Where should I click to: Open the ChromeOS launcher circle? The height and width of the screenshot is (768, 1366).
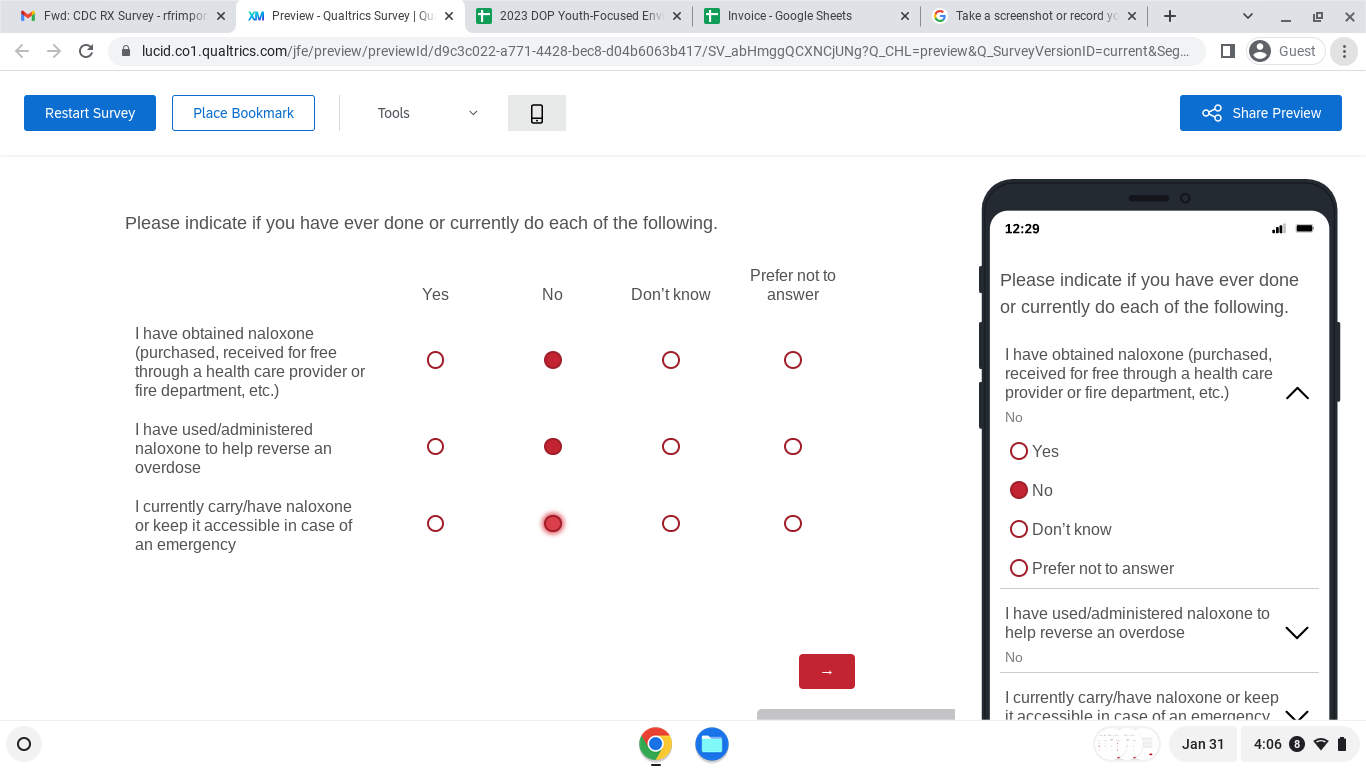click(24, 744)
